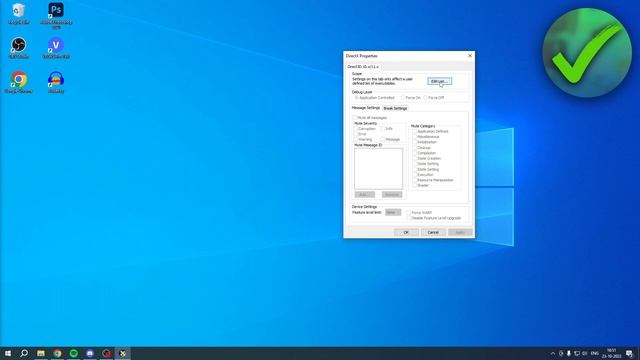Open the OBS Studio desktop shortcut

click(x=18, y=48)
